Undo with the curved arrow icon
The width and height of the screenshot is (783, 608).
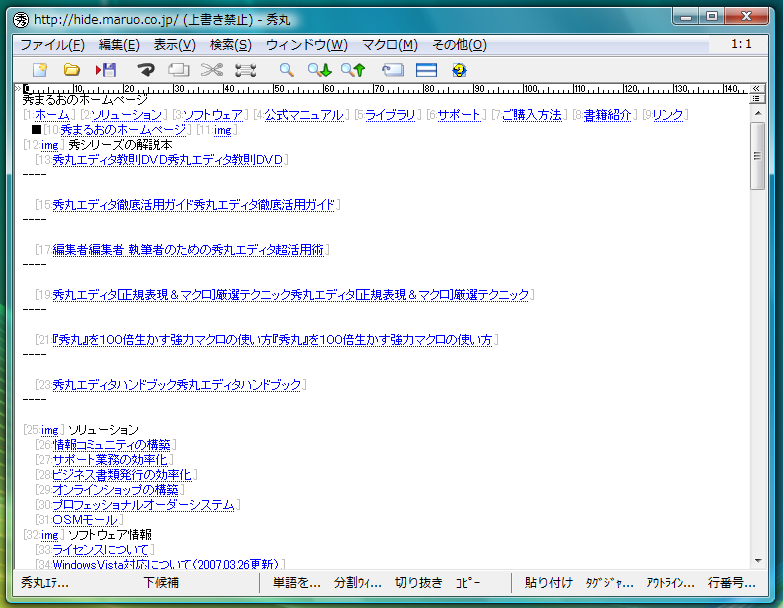coord(146,70)
